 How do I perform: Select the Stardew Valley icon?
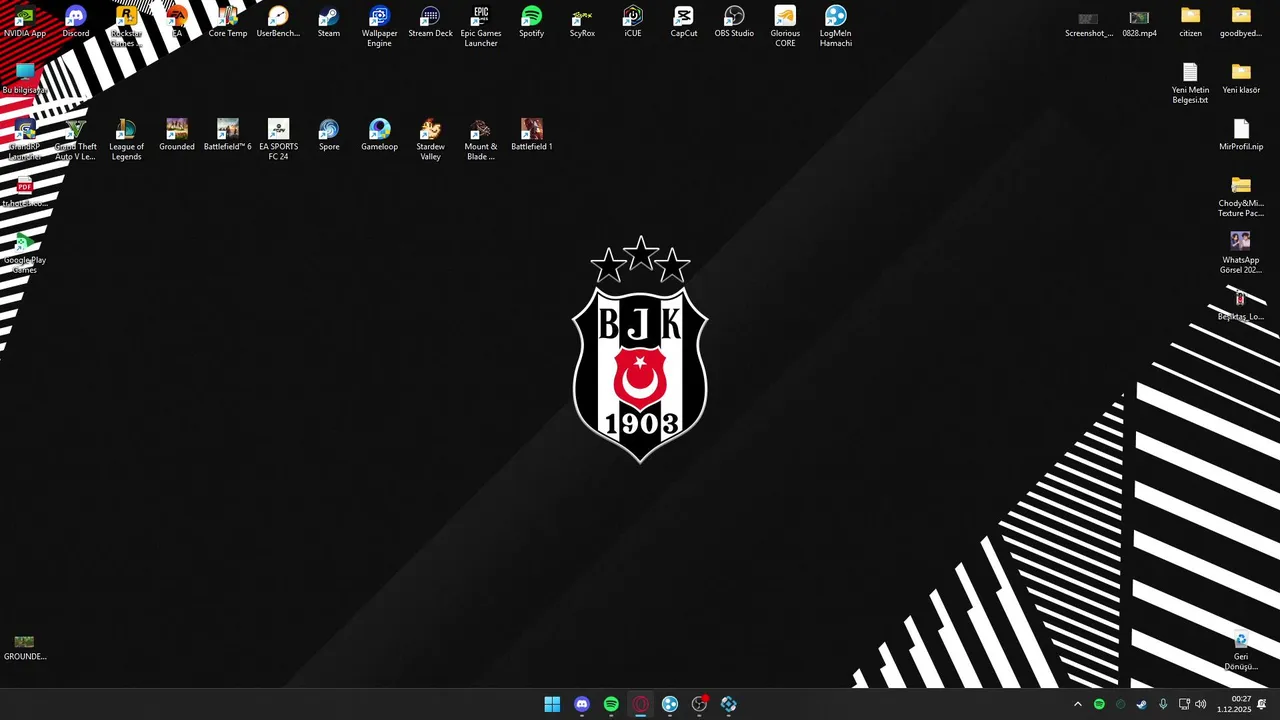[430, 140]
